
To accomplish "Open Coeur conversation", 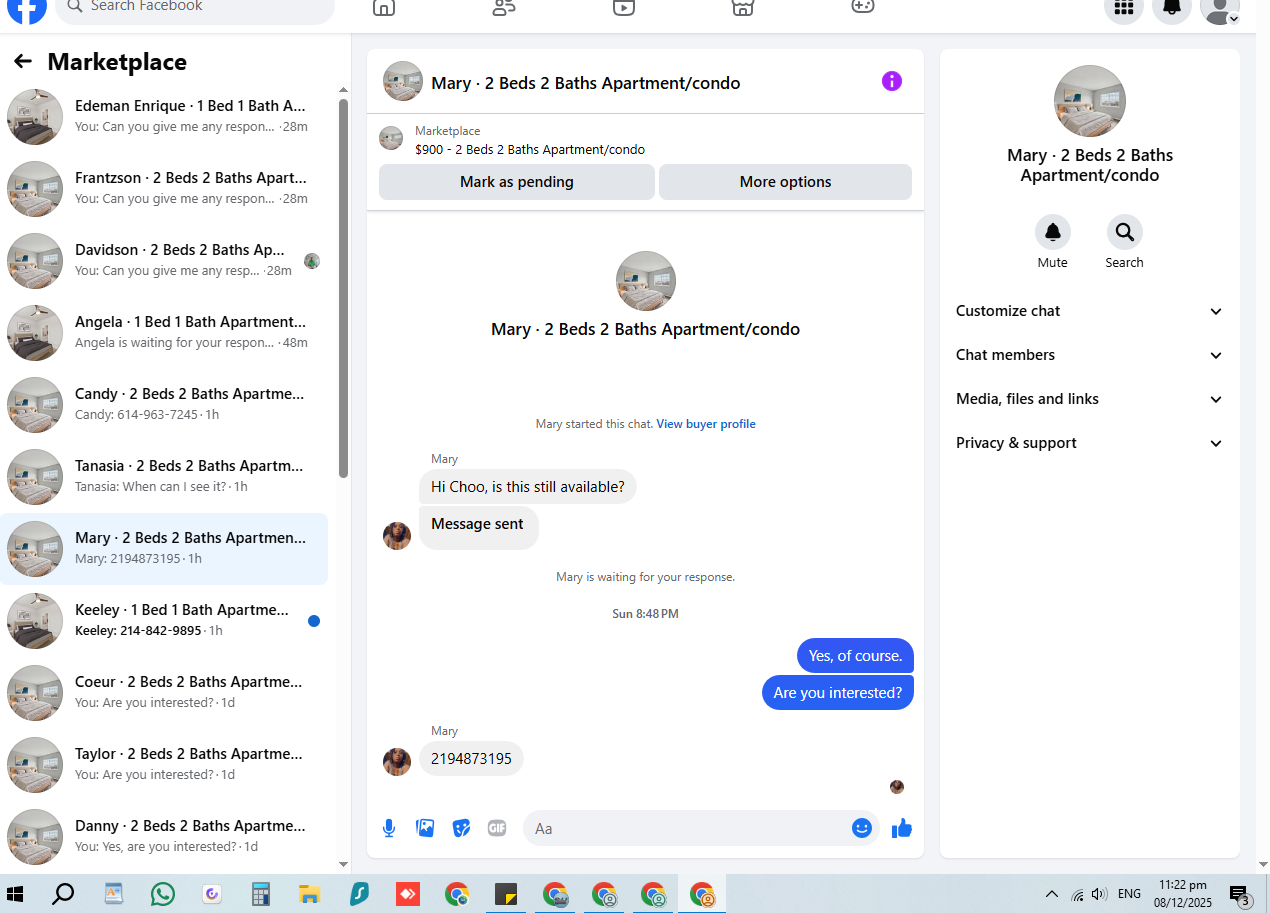I will 164,693.
